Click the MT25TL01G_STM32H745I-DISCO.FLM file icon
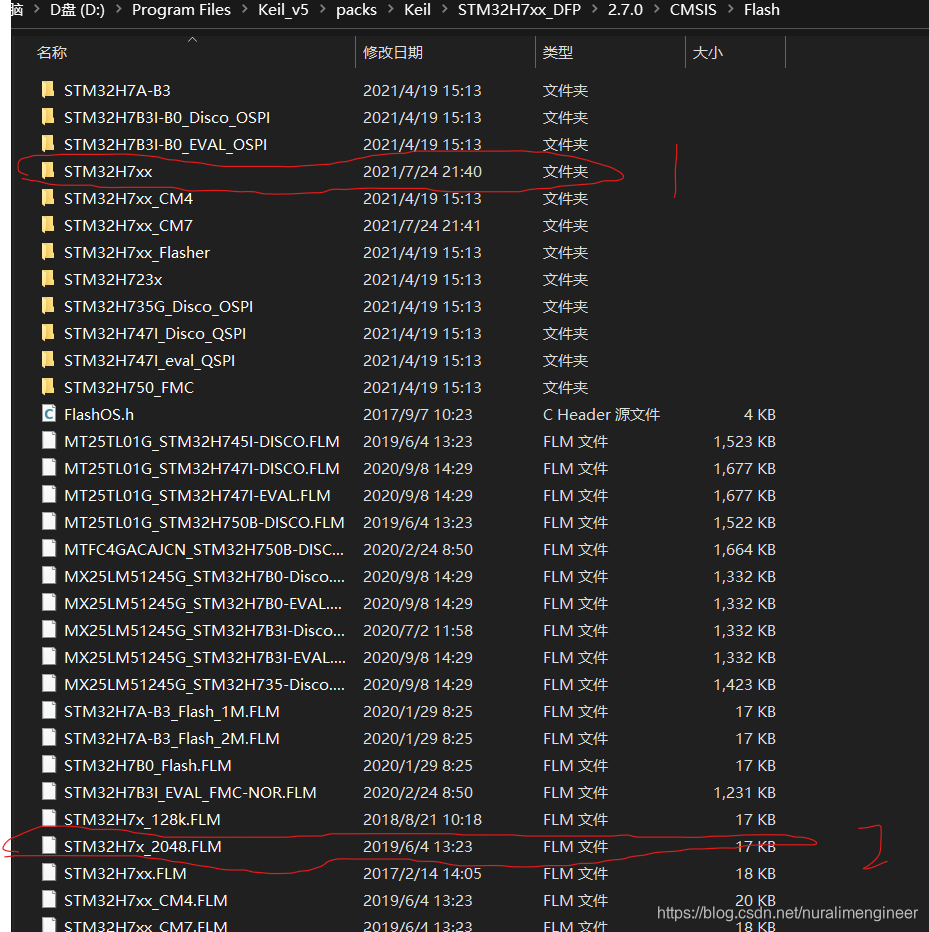 click(49, 441)
